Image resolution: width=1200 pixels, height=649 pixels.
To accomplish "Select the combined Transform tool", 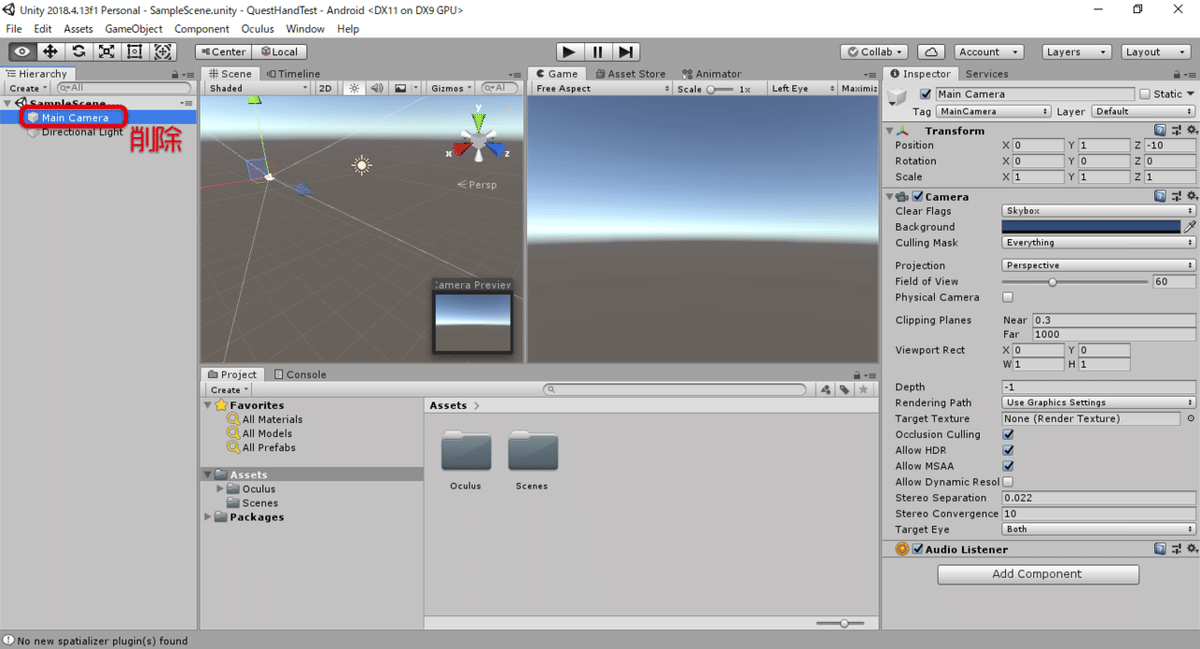I will pyautogui.click(x=163, y=51).
